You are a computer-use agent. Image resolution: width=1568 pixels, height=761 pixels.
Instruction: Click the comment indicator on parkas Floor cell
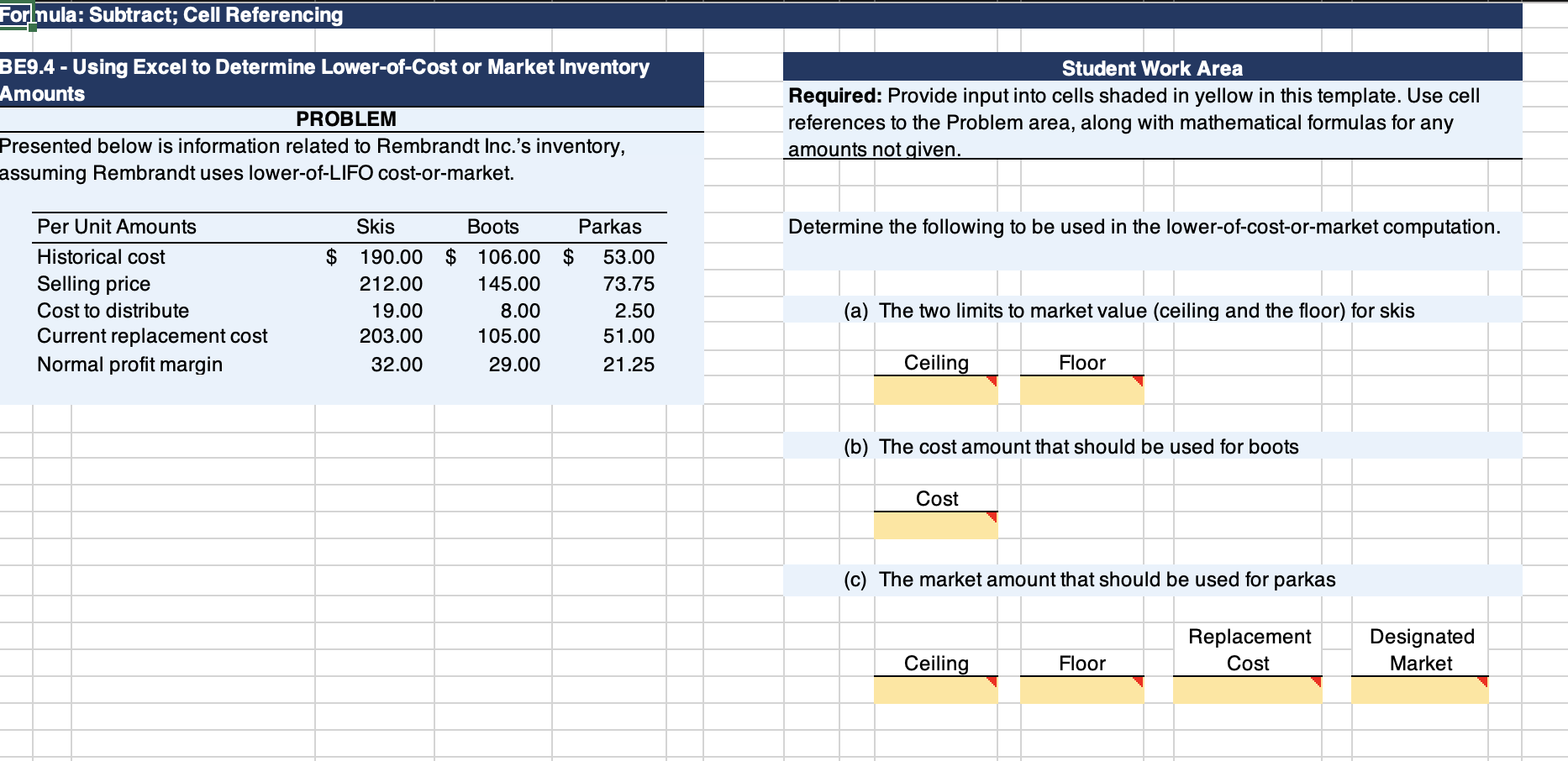1139,680
